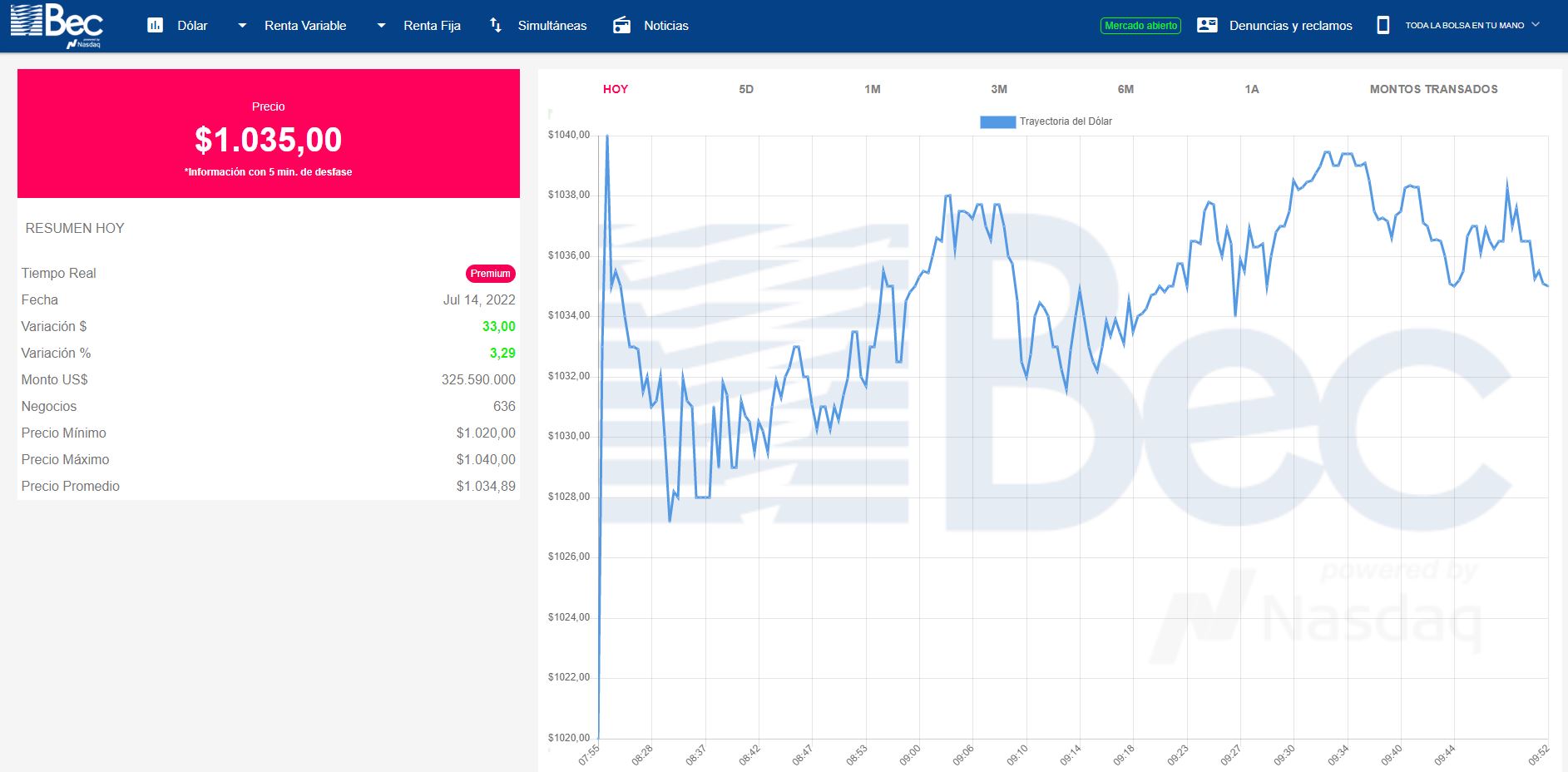Click the Fecha value Jul 14, 2022
The image size is (1568, 772).
click(x=479, y=299)
